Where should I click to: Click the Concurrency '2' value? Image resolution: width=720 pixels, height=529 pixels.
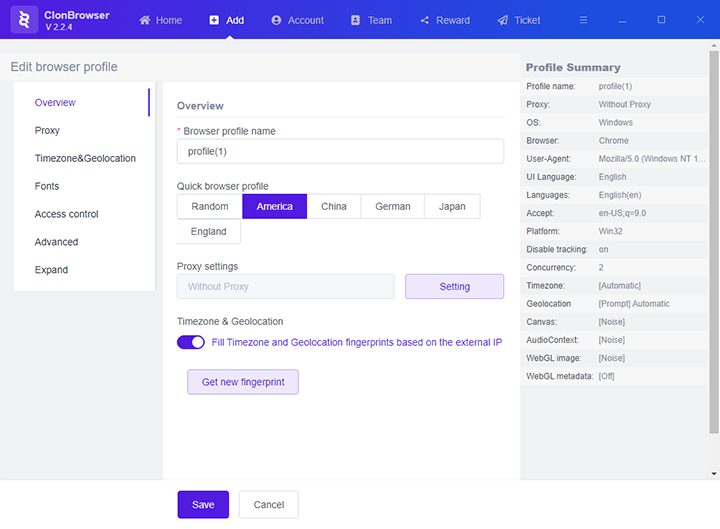click(601, 267)
